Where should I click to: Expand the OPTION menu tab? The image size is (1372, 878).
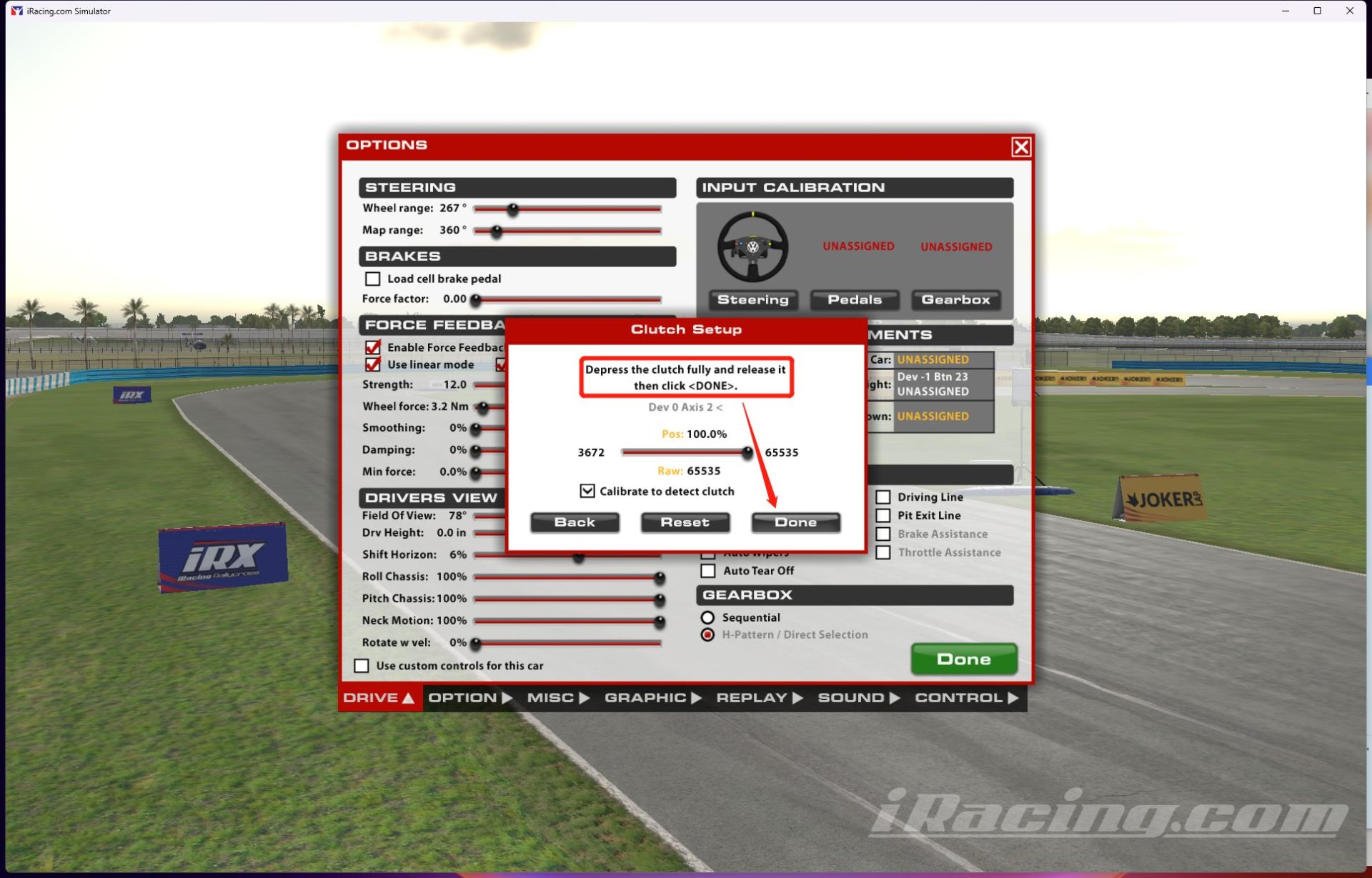tap(469, 697)
